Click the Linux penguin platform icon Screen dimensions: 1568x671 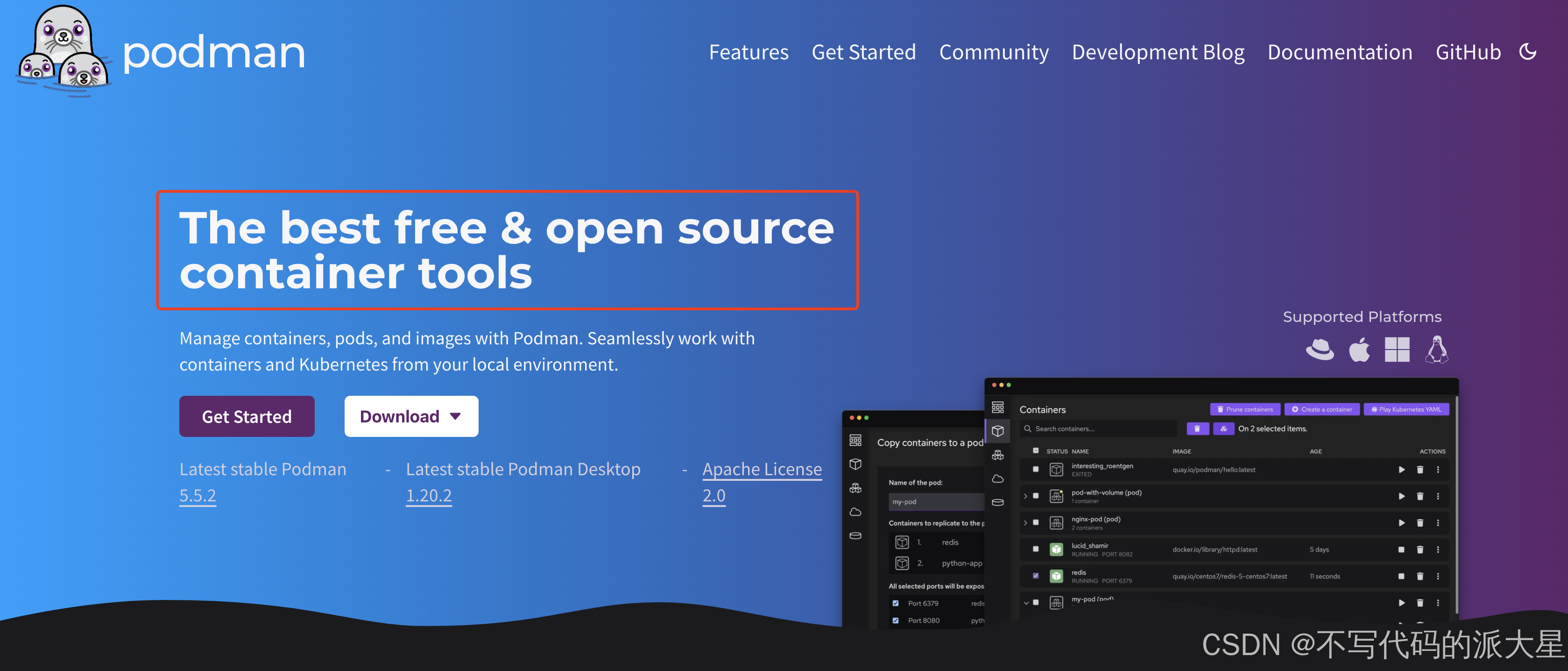[1436, 350]
